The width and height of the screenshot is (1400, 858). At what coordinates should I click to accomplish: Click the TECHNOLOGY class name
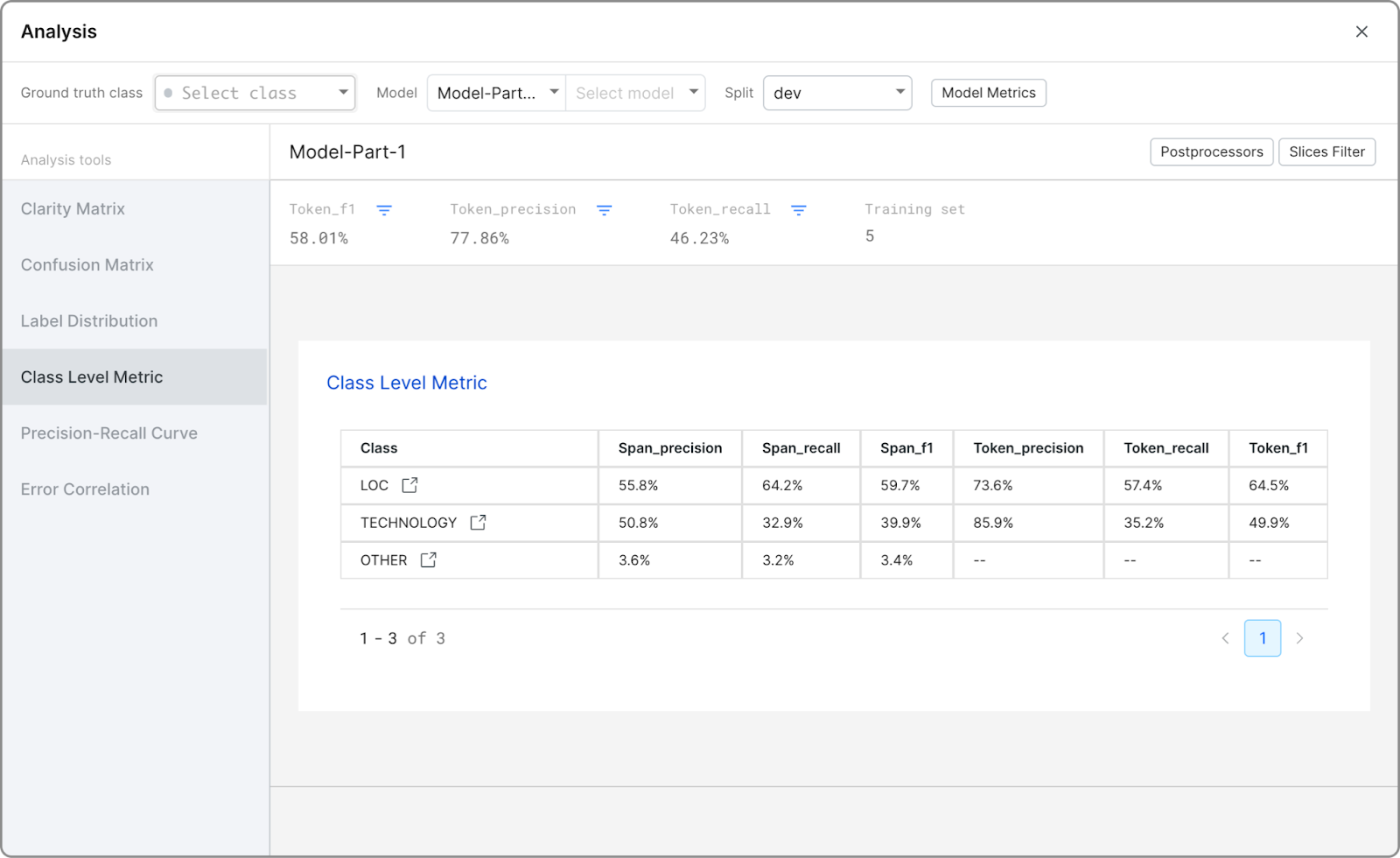click(x=409, y=523)
